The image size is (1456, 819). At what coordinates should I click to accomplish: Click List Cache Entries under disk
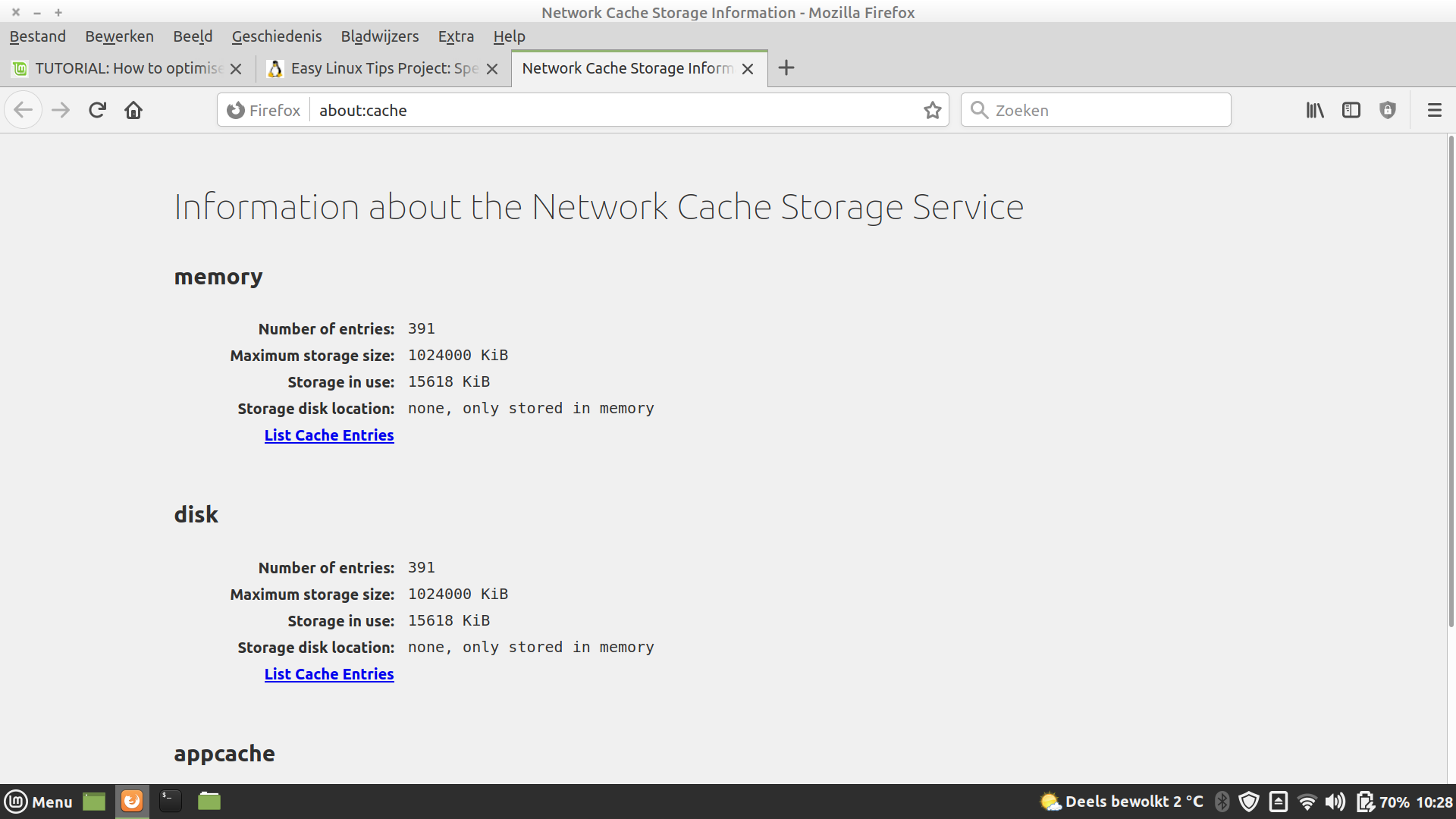(329, 673)
